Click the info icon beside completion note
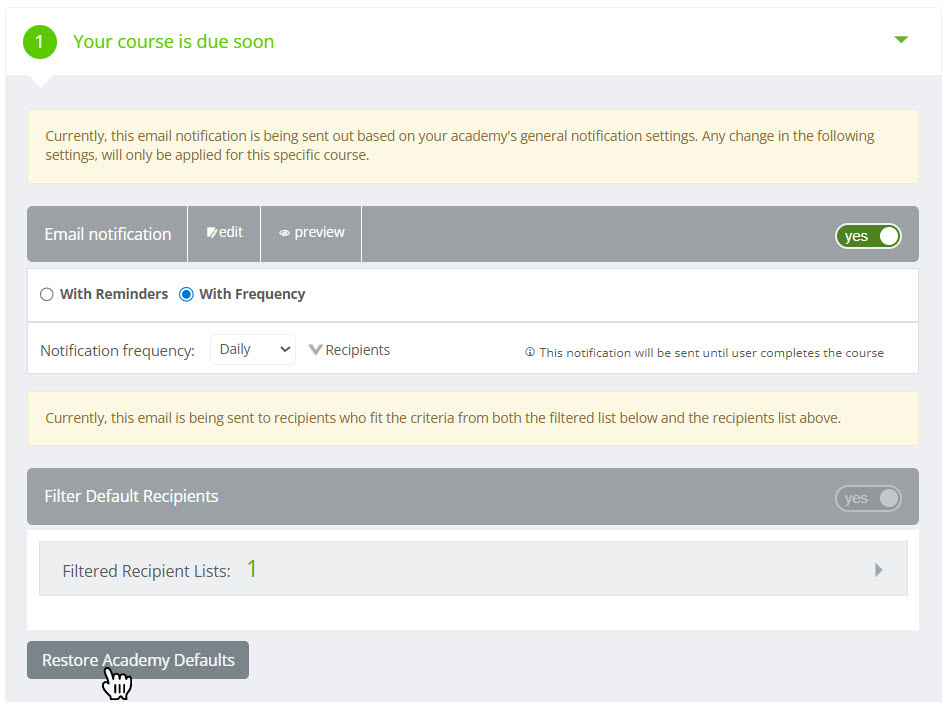This screenshot has height=705, width=942. click(530, 352)
